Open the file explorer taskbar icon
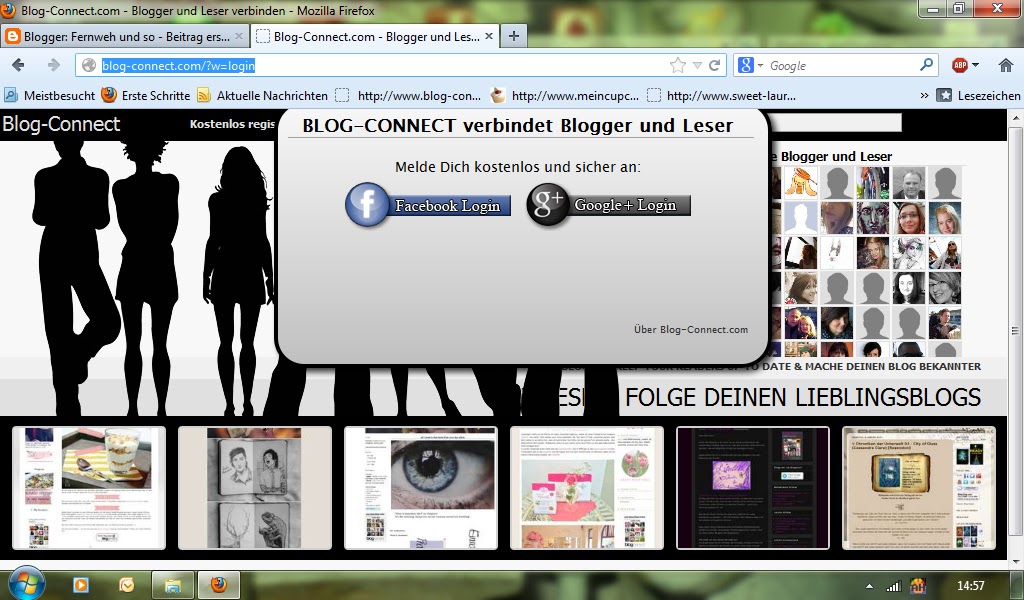Image resolution: width=1024 pixels, height=600 pixels. pyautogui.click(x=173, y=584)
